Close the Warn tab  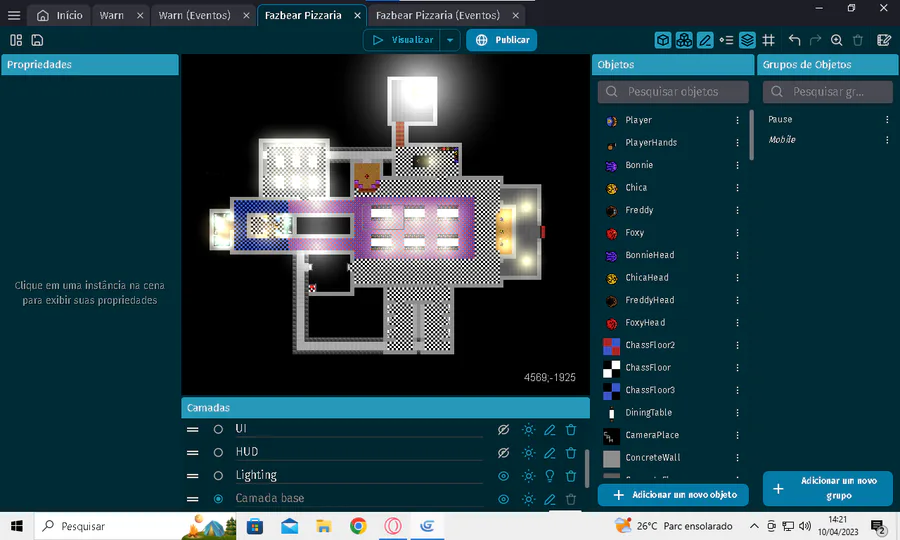pos(140,15)
